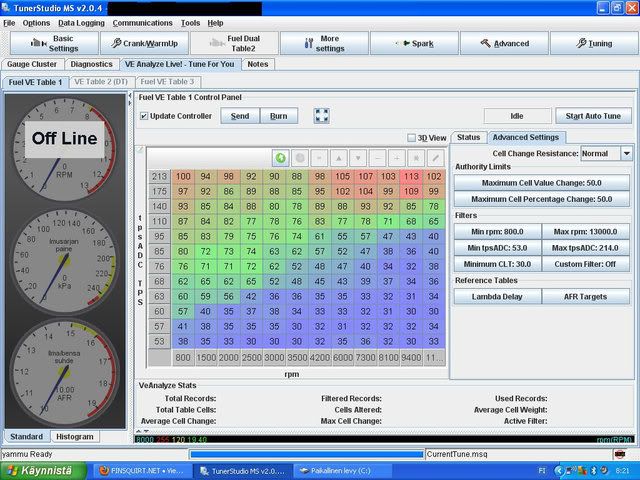Open the Crank/WarmUp settings

pyautogui.click(x=144, y=43)
